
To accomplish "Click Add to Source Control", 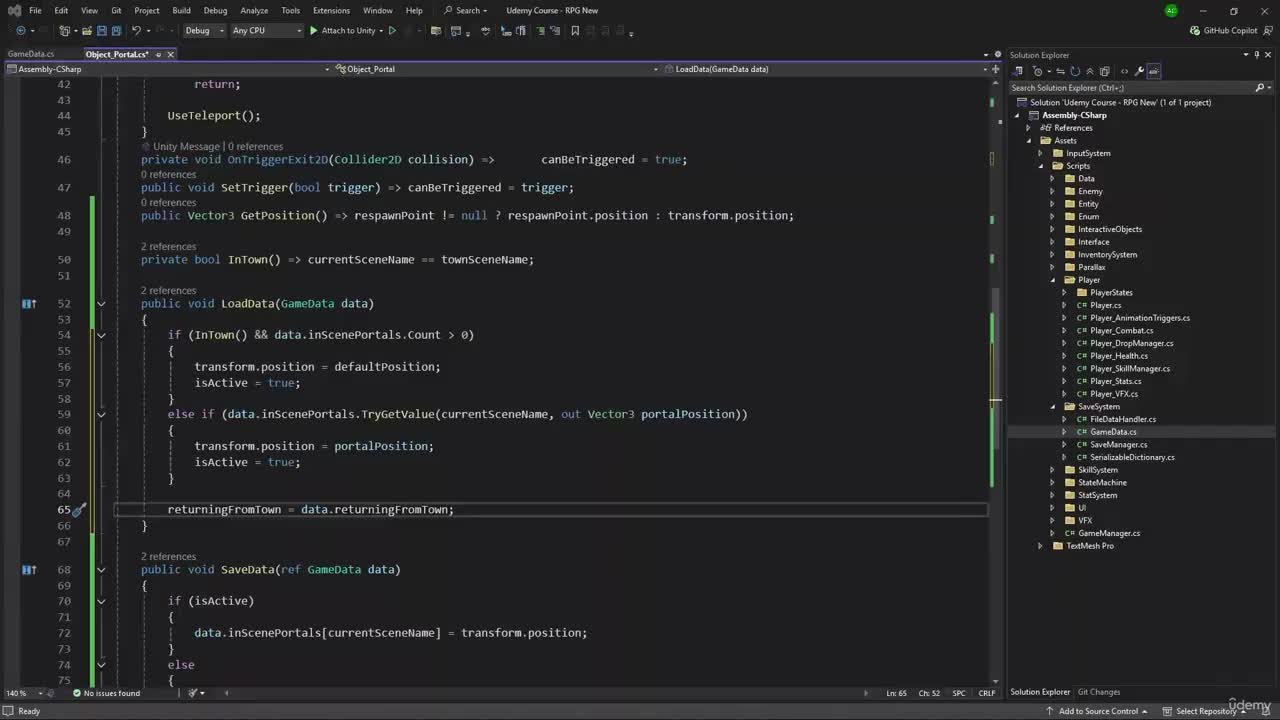I will click(1098, 711).
